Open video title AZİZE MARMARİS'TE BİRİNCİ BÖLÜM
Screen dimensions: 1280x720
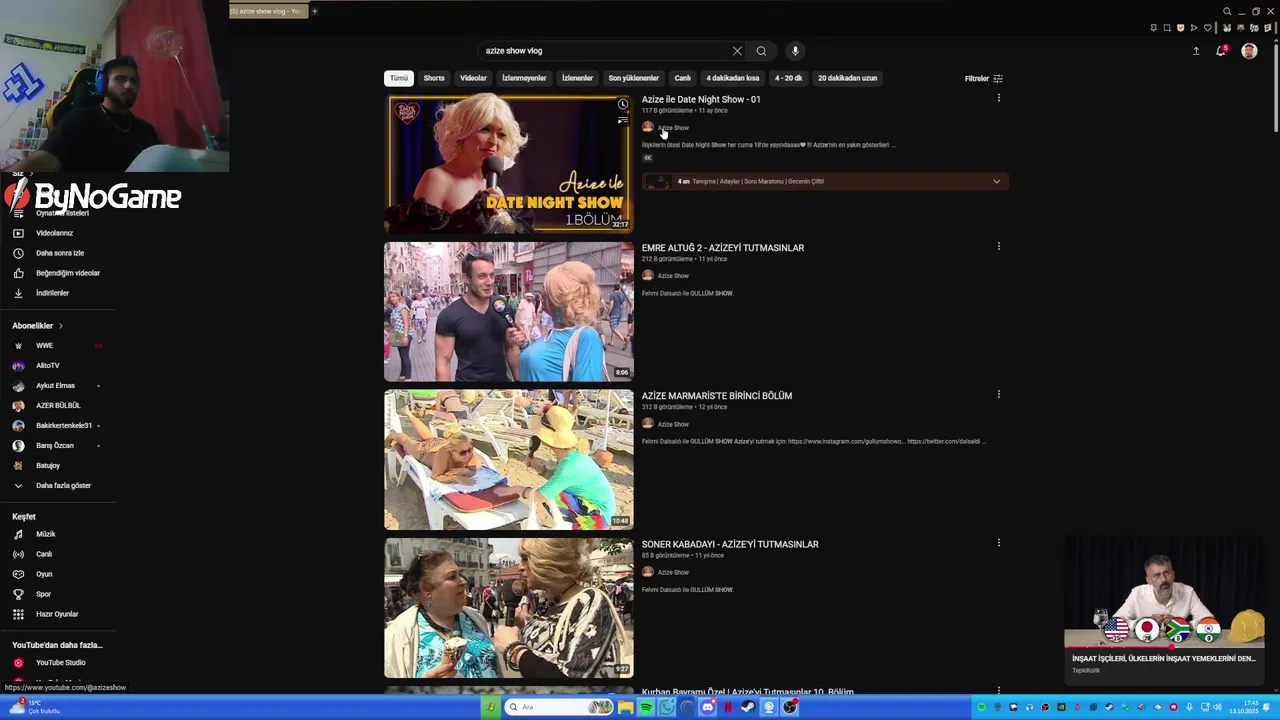pos(717,396)
